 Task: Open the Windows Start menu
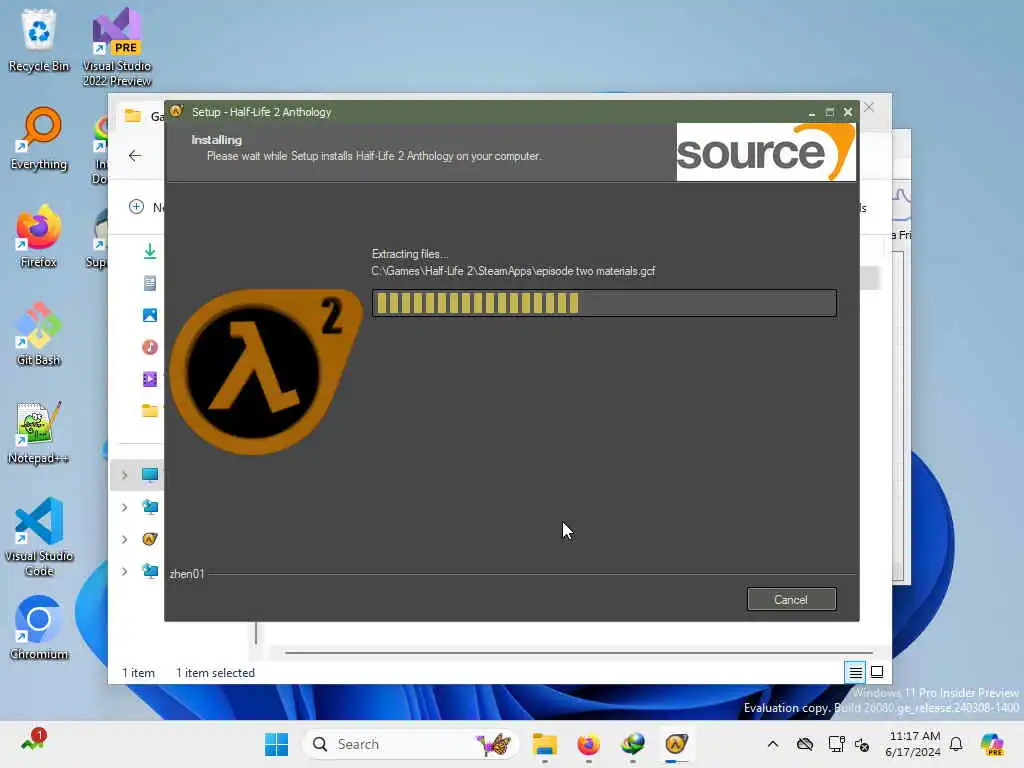276,744
